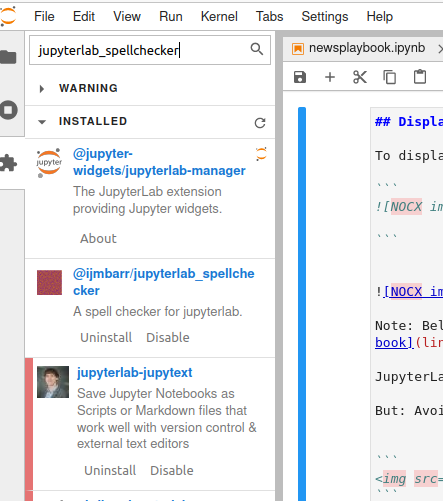Open the jupyterlab-jupytext link
This screenshot has height=501, width=443.
click(135, 373)
